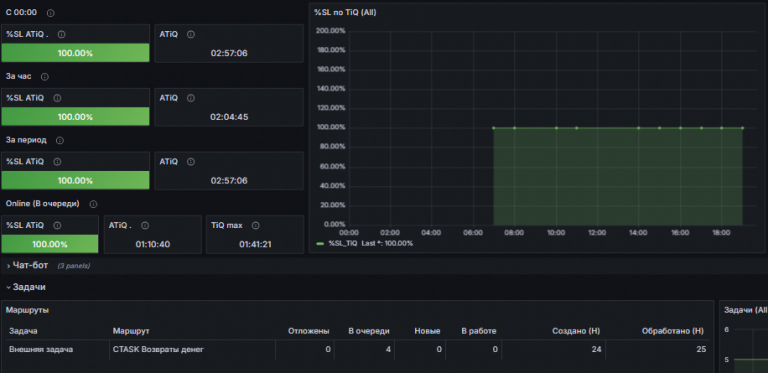Image resolution: width=768 pixels, height=373 pixels.
Task: Click info icon next to За час
Action: (x=45, y=77)
